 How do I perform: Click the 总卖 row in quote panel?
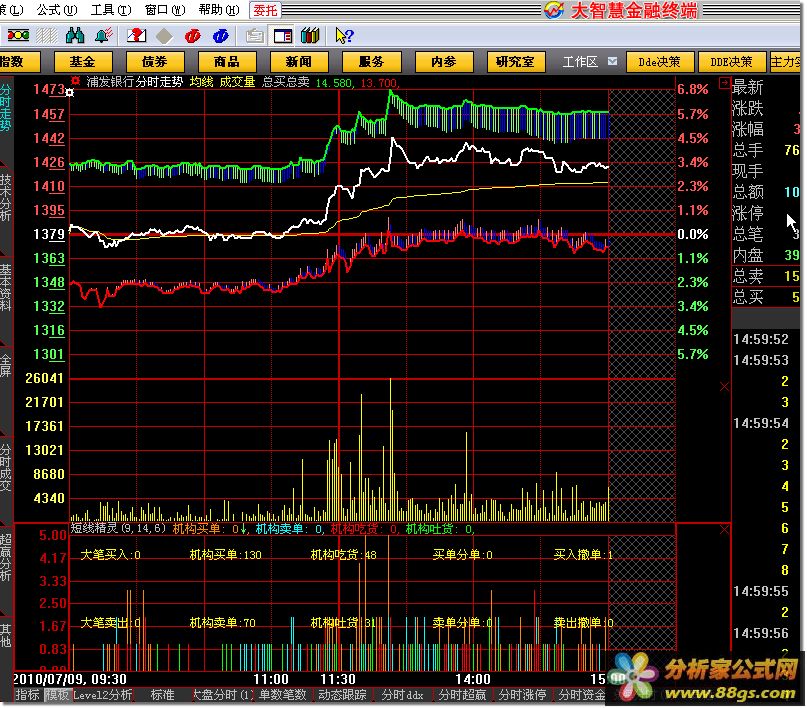pyautogui.click(x=766, y=276)
